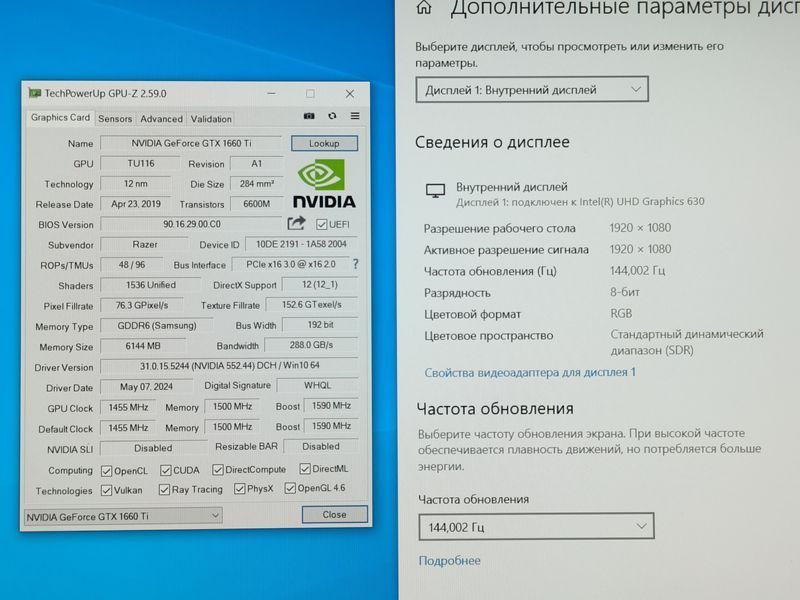
Task: Click the Lookup button
Action: click(324, 143)
